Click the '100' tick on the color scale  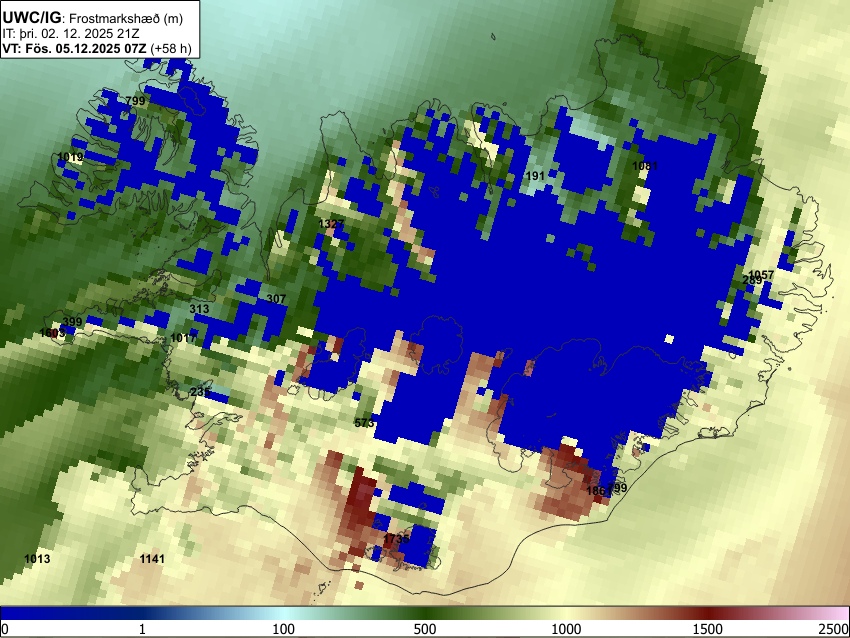point(284,629)
